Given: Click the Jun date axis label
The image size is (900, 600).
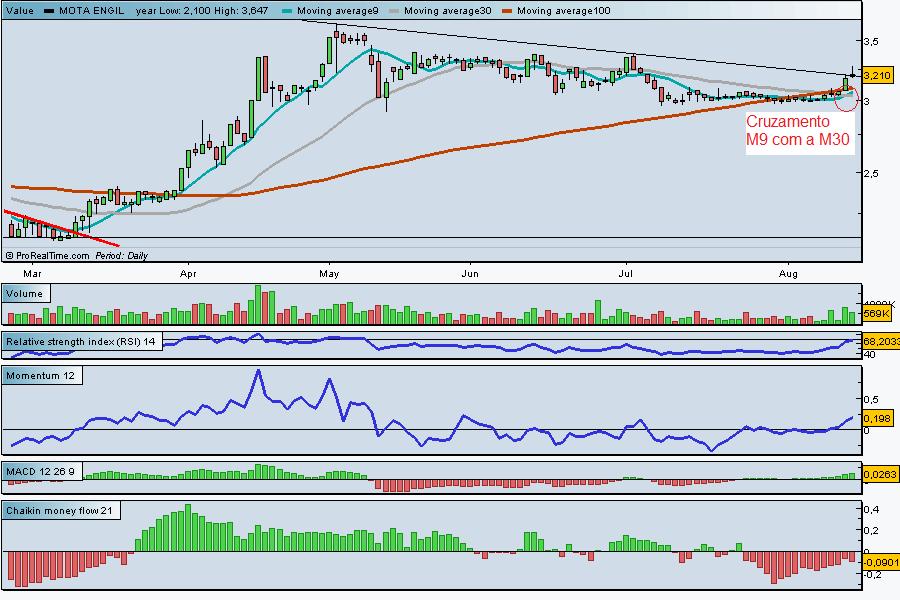Looking at the screenshot, I should pos(470,274).
